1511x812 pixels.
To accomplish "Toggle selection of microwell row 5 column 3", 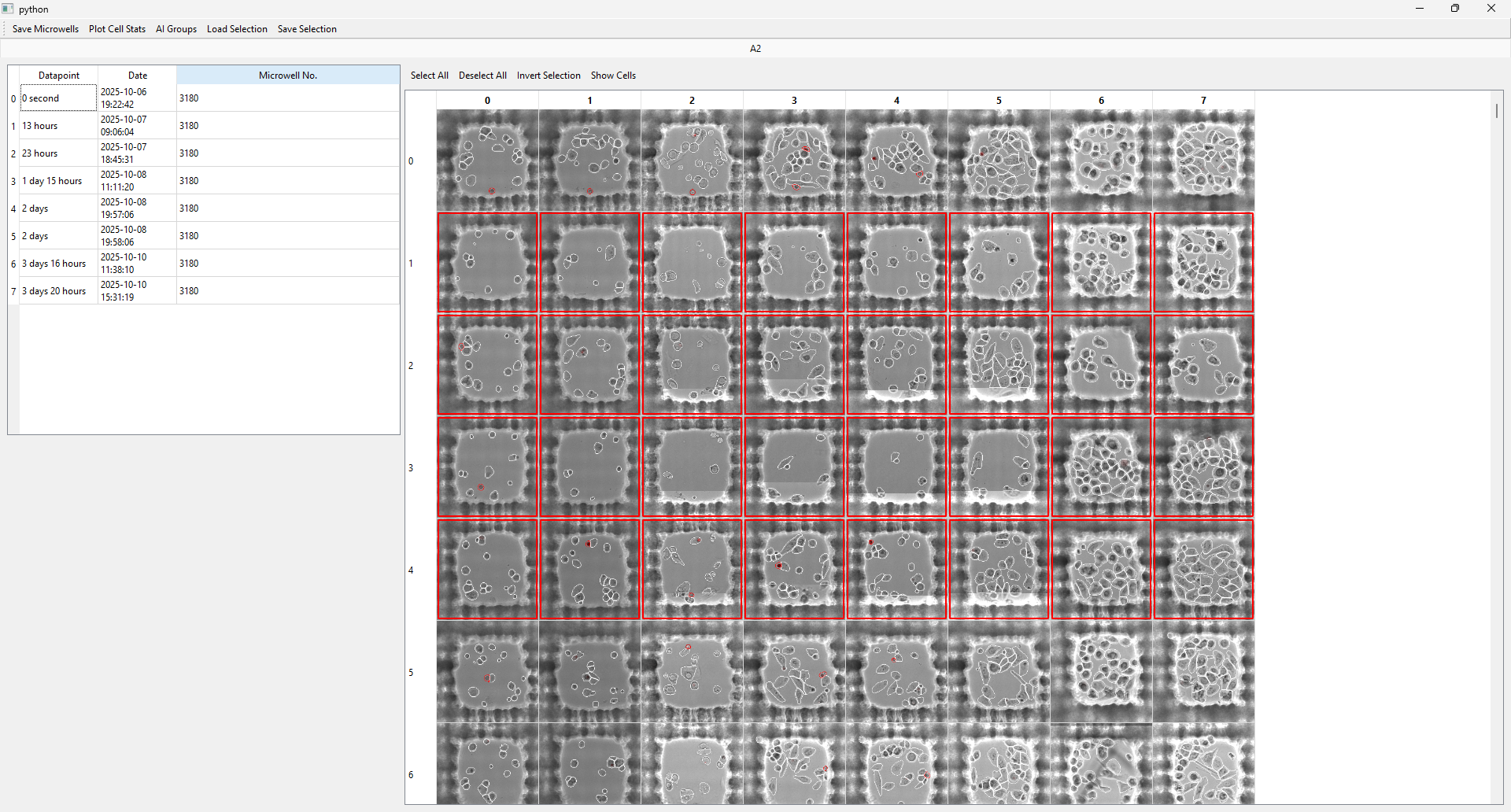I will click(x=795, y=672).
